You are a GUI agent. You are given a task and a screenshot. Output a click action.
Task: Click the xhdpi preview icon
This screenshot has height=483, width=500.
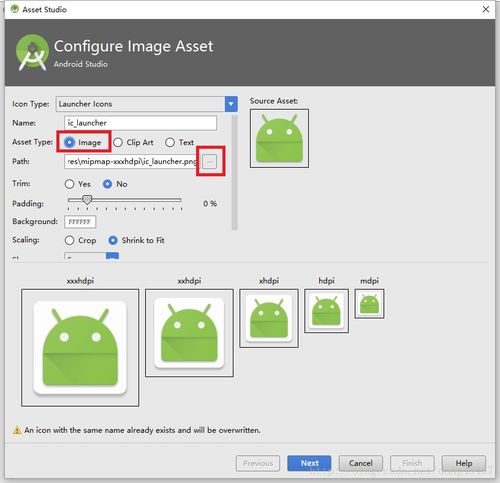(269, 318)
